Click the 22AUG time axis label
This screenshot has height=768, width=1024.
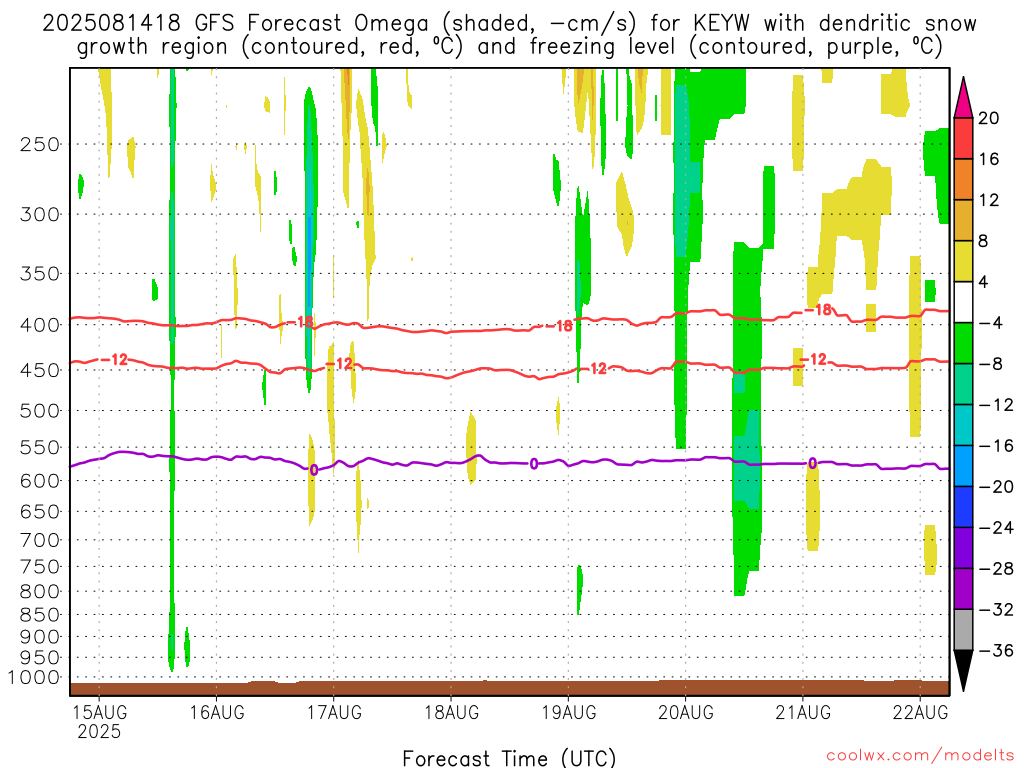920,712
